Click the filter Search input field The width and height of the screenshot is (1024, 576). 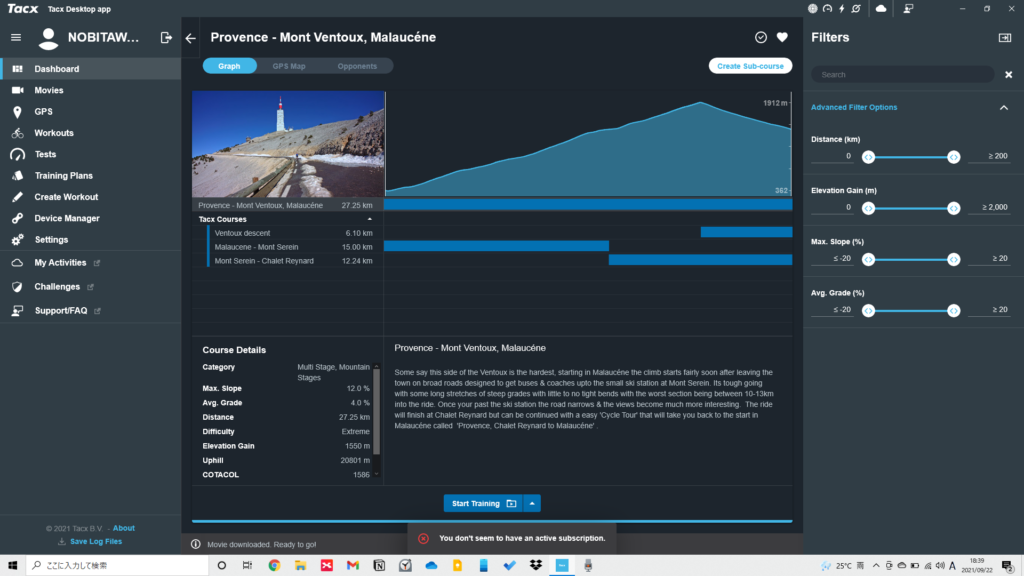tap(900, 75)
